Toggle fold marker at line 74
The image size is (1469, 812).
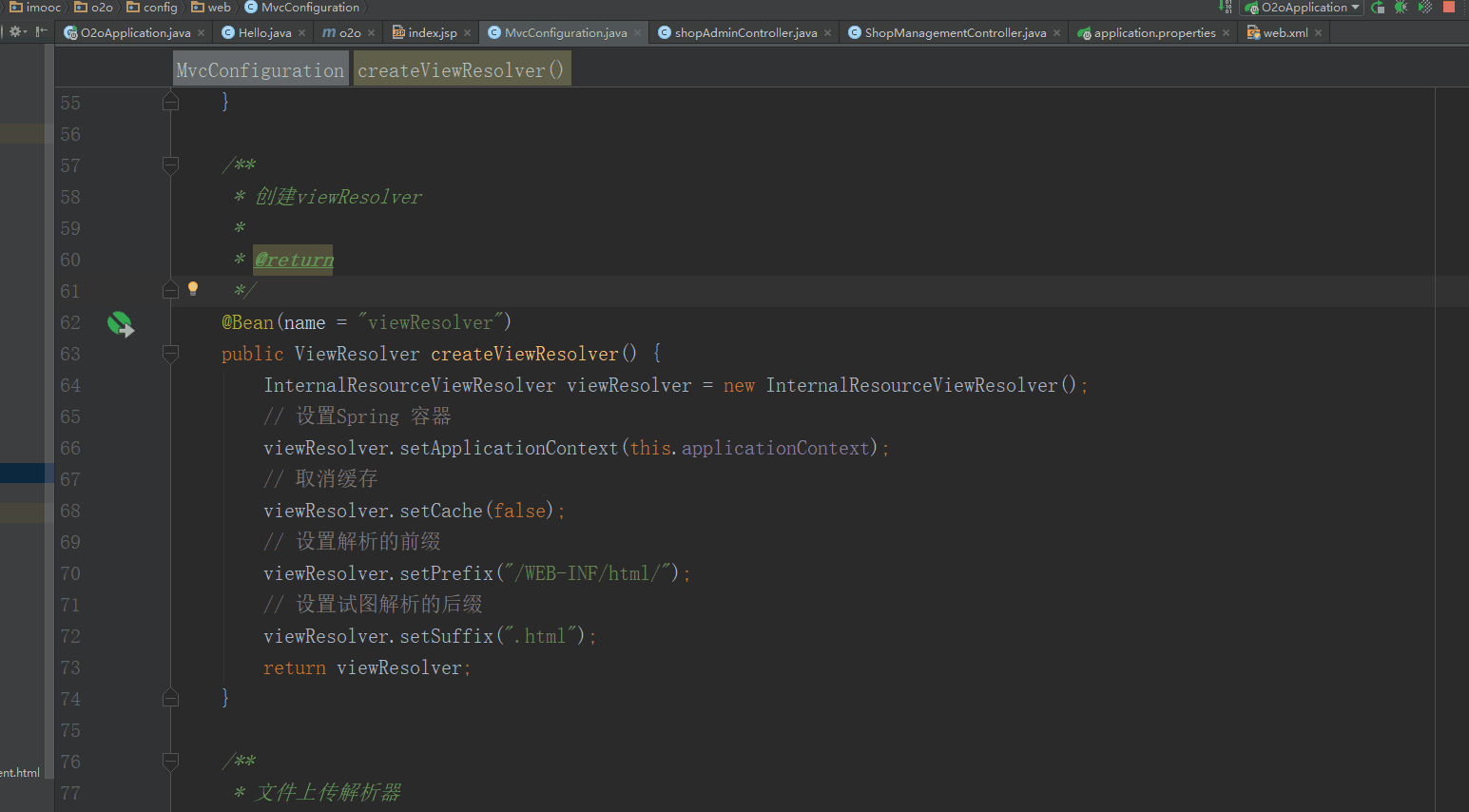tap(171, 697)
